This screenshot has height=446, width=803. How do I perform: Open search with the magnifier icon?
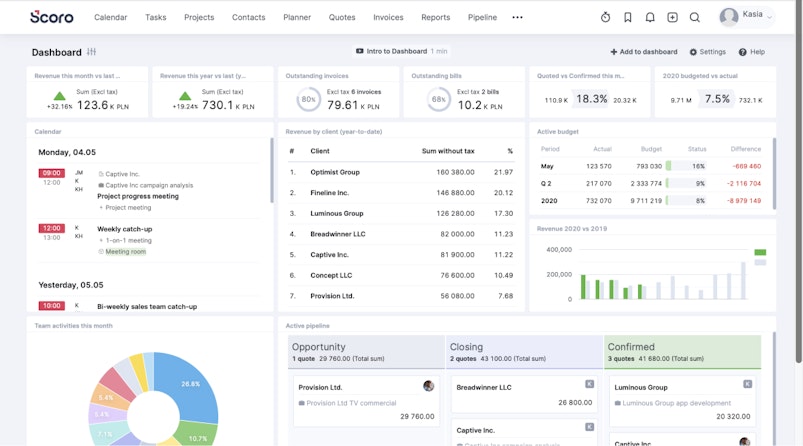coord(695,17)
